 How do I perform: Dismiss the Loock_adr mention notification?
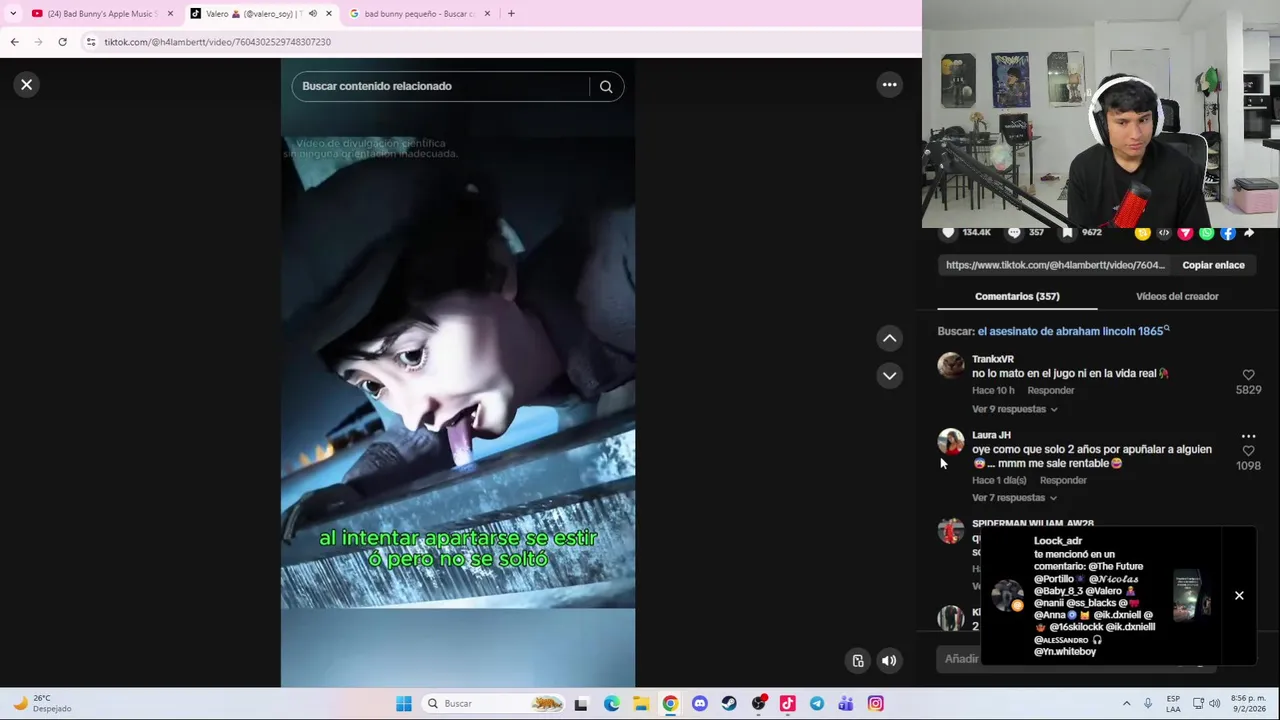1239,596
